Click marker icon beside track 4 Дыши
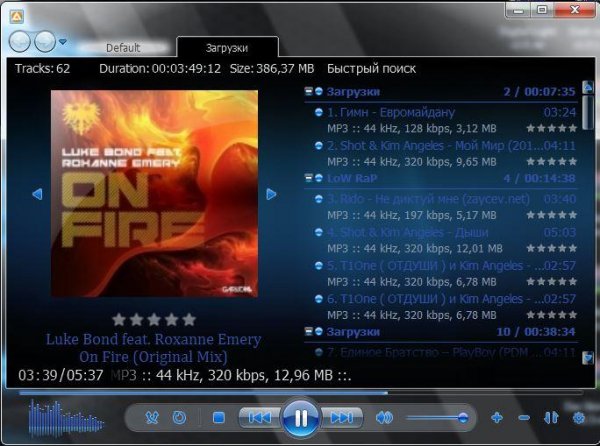The height and width of the screenshot is (446, 600). pyautogui.click(x=318, y=232)
